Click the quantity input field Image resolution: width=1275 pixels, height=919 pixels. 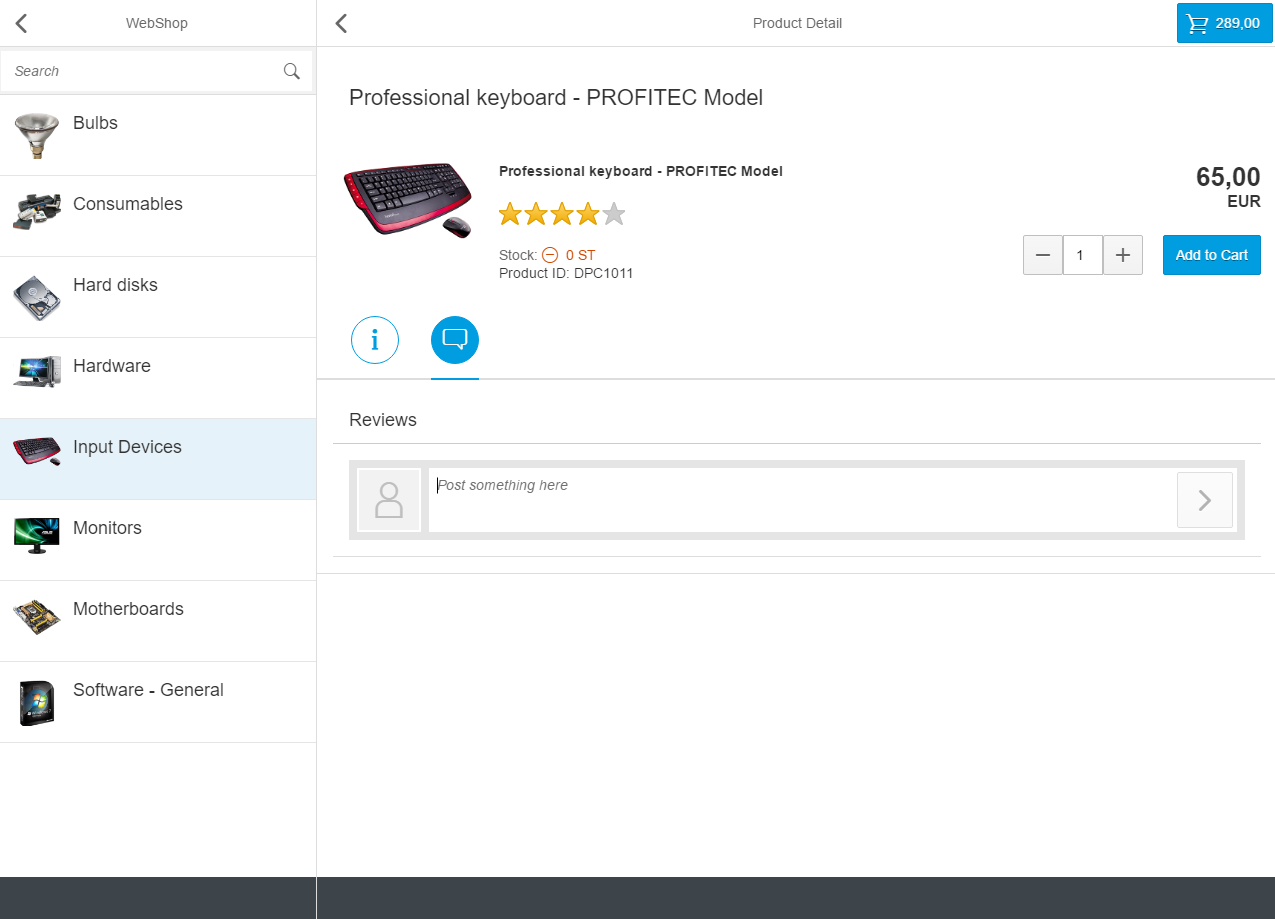[x=1082, y=255]
